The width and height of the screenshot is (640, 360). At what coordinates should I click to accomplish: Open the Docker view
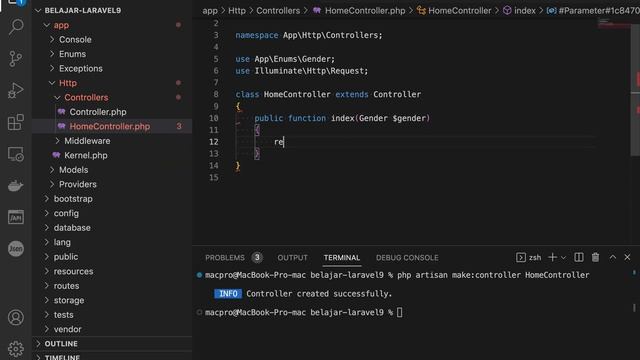pyautogui.click(x=16, y=186)
